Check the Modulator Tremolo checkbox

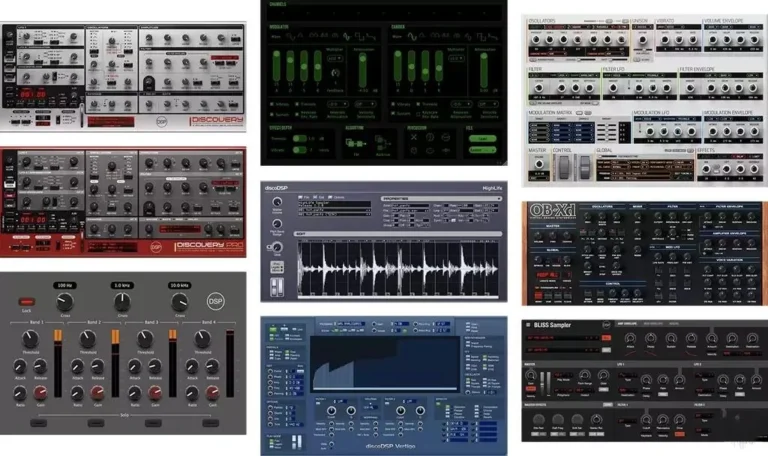coord(297,104)
